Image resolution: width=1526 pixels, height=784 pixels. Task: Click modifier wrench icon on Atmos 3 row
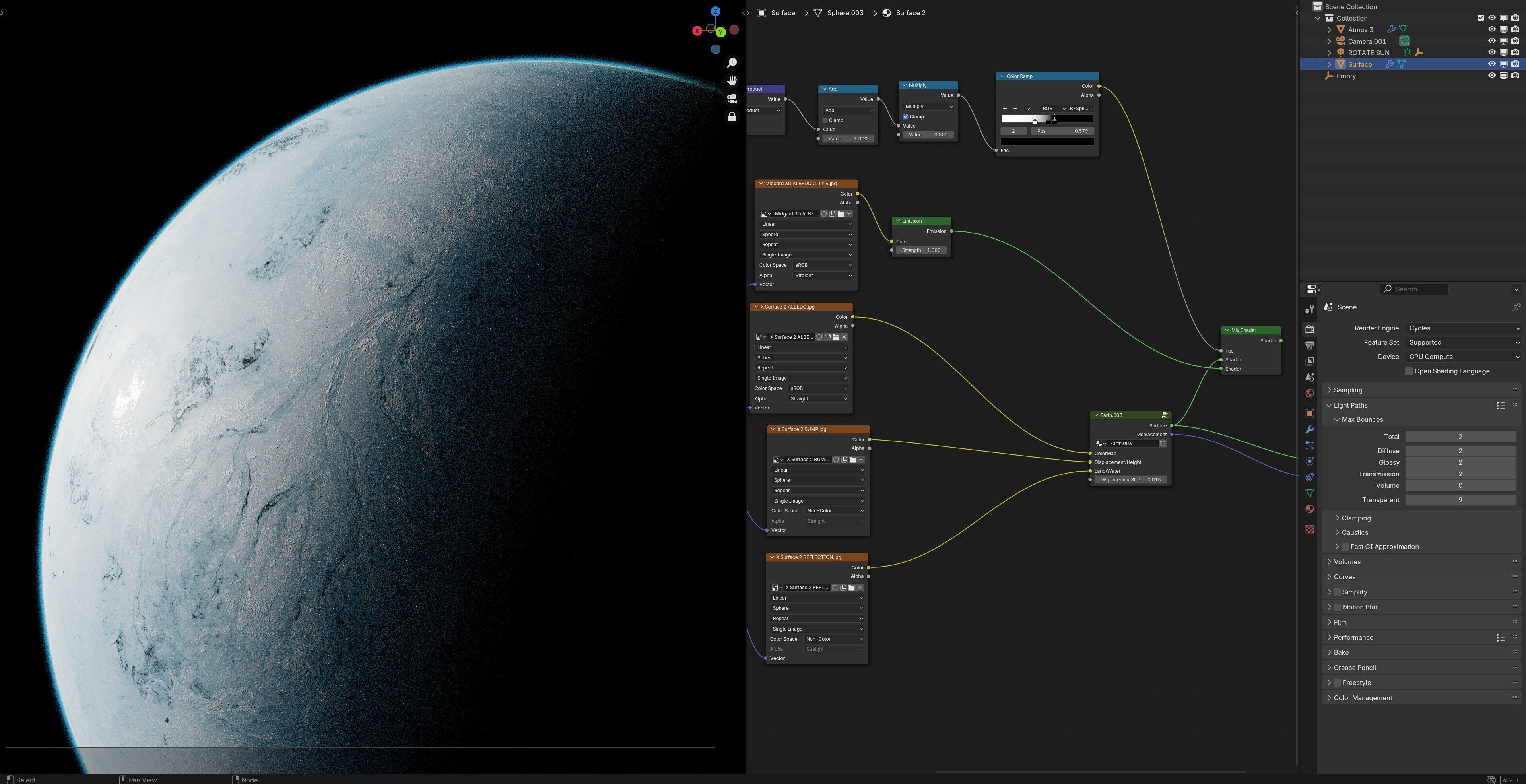1392,29
